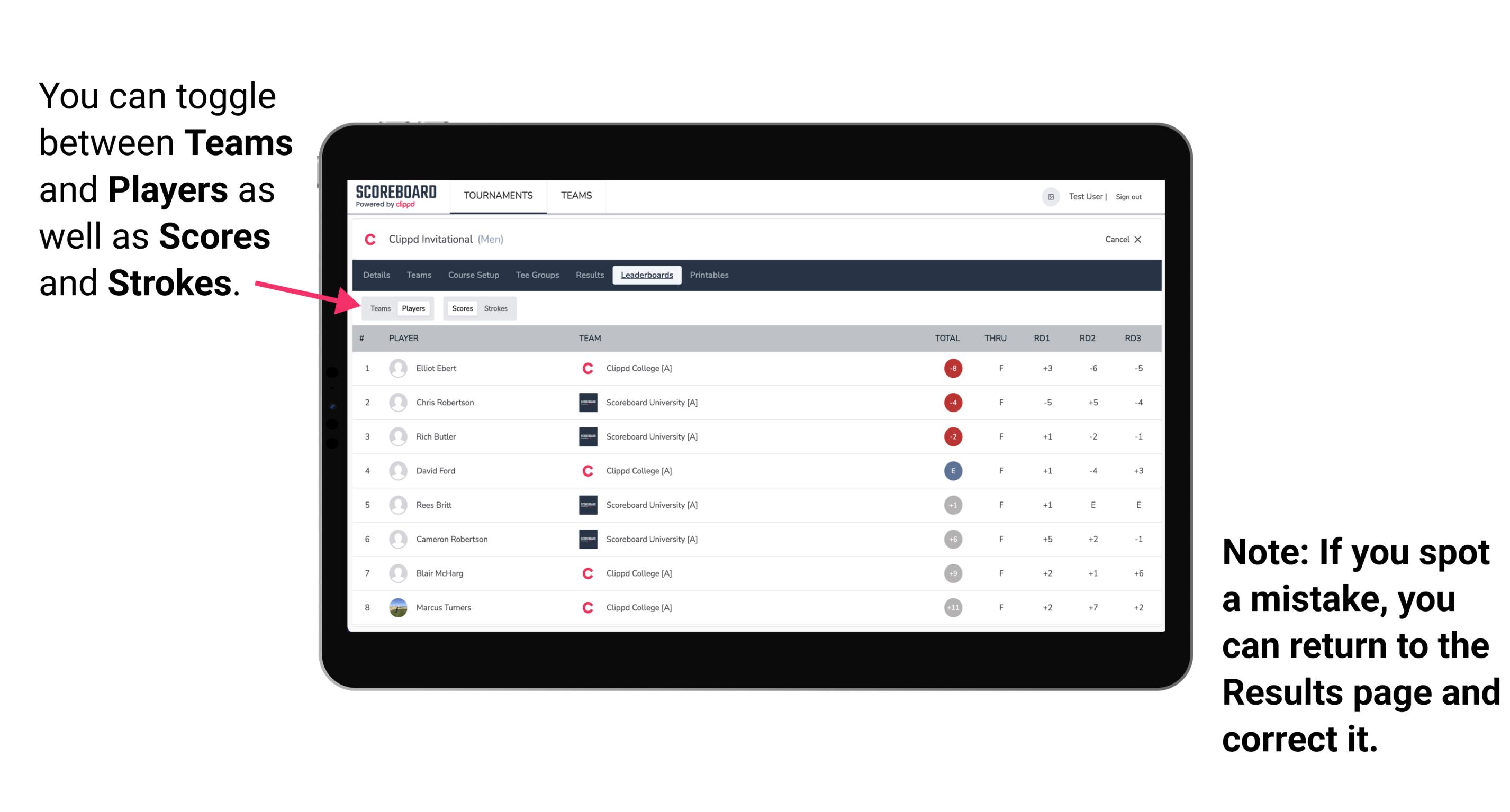The width and height of the screenshot is (1510, 812).
Task: Toggle to the Teams leaderboard view
Action: point(379,308)
